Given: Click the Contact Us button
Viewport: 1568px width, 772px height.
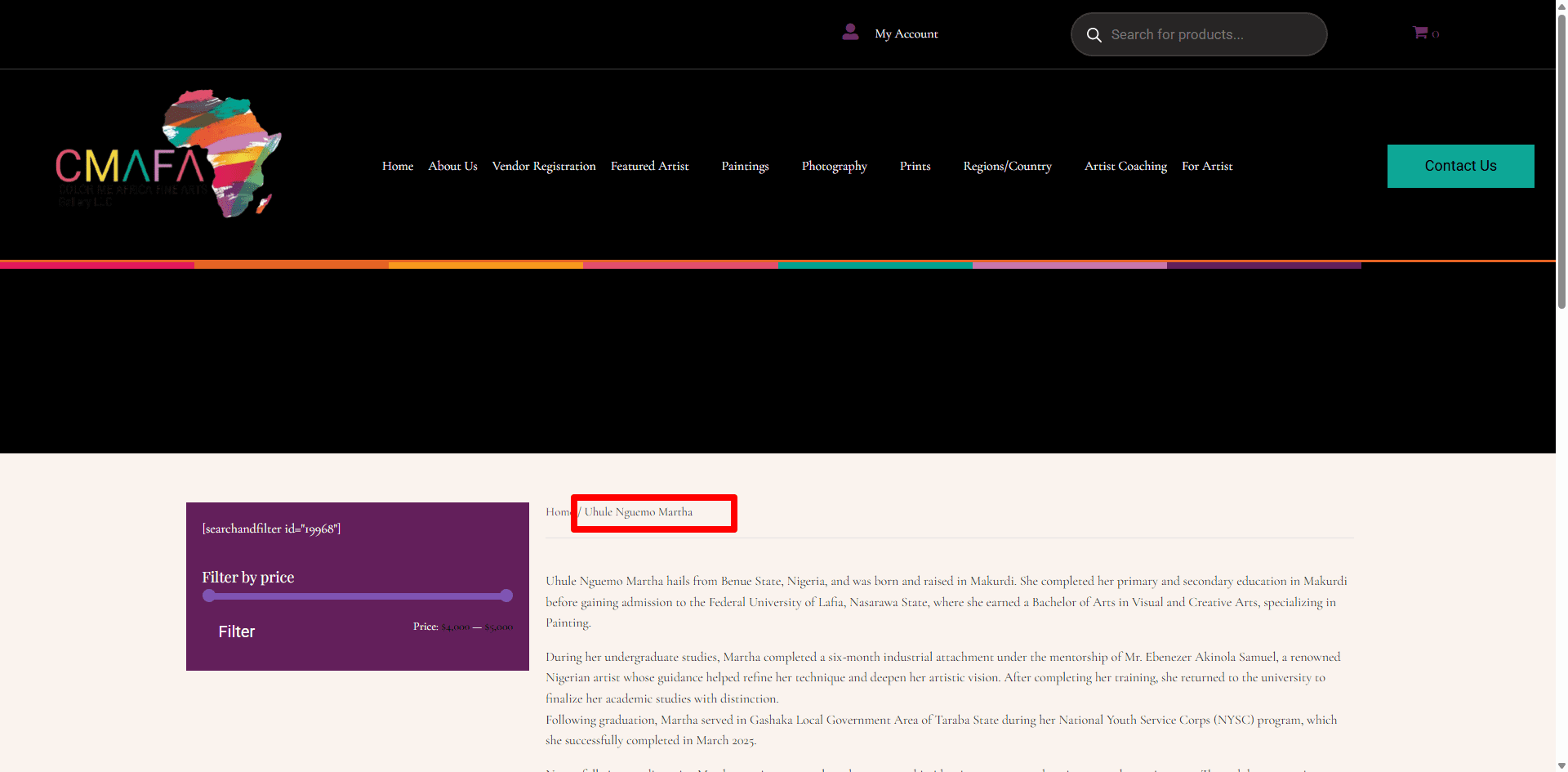Looking at the screenshot, I should click(1460, 166).
